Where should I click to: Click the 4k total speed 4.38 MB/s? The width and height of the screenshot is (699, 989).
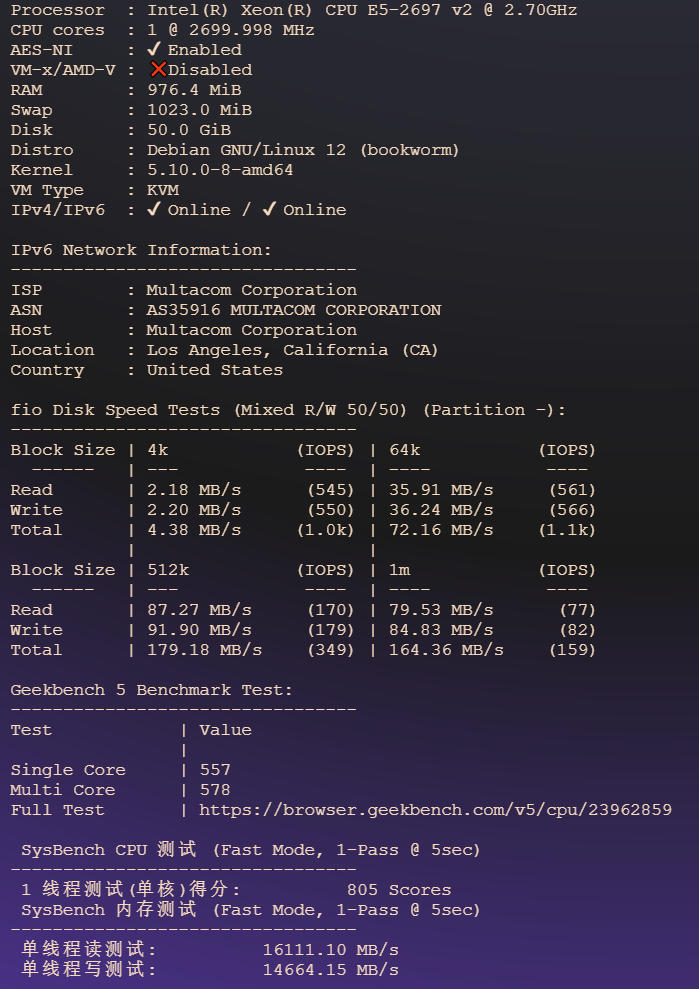[194, 530]
